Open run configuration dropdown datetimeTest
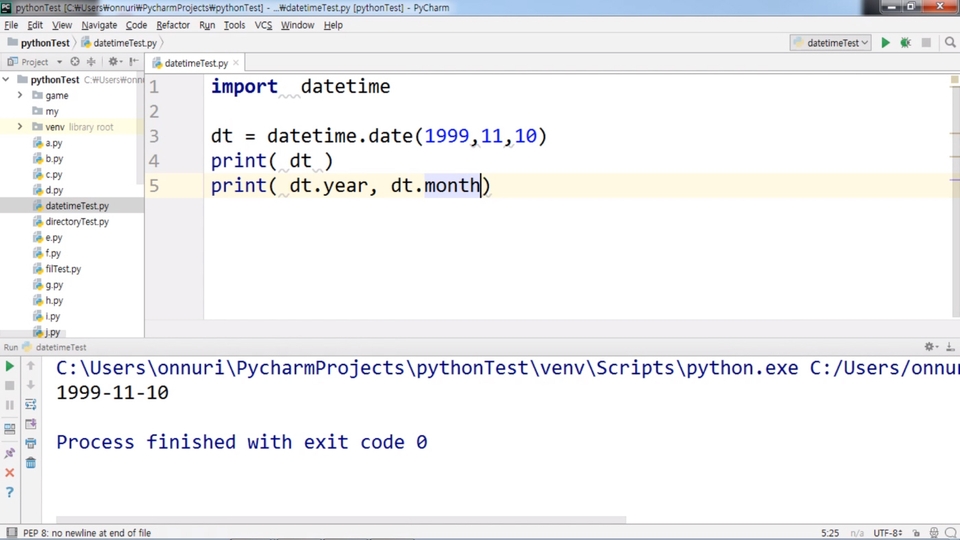 [x=831, y=43]
